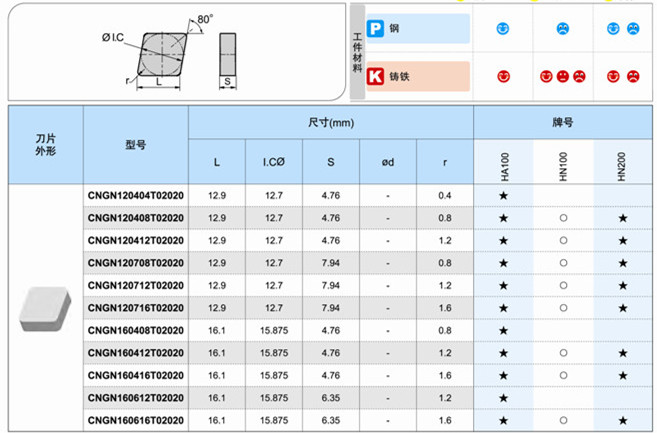The image size is (657, 433).
Task: Click the red smiley in cast iron's first column
Action: [x=503, y=76]
